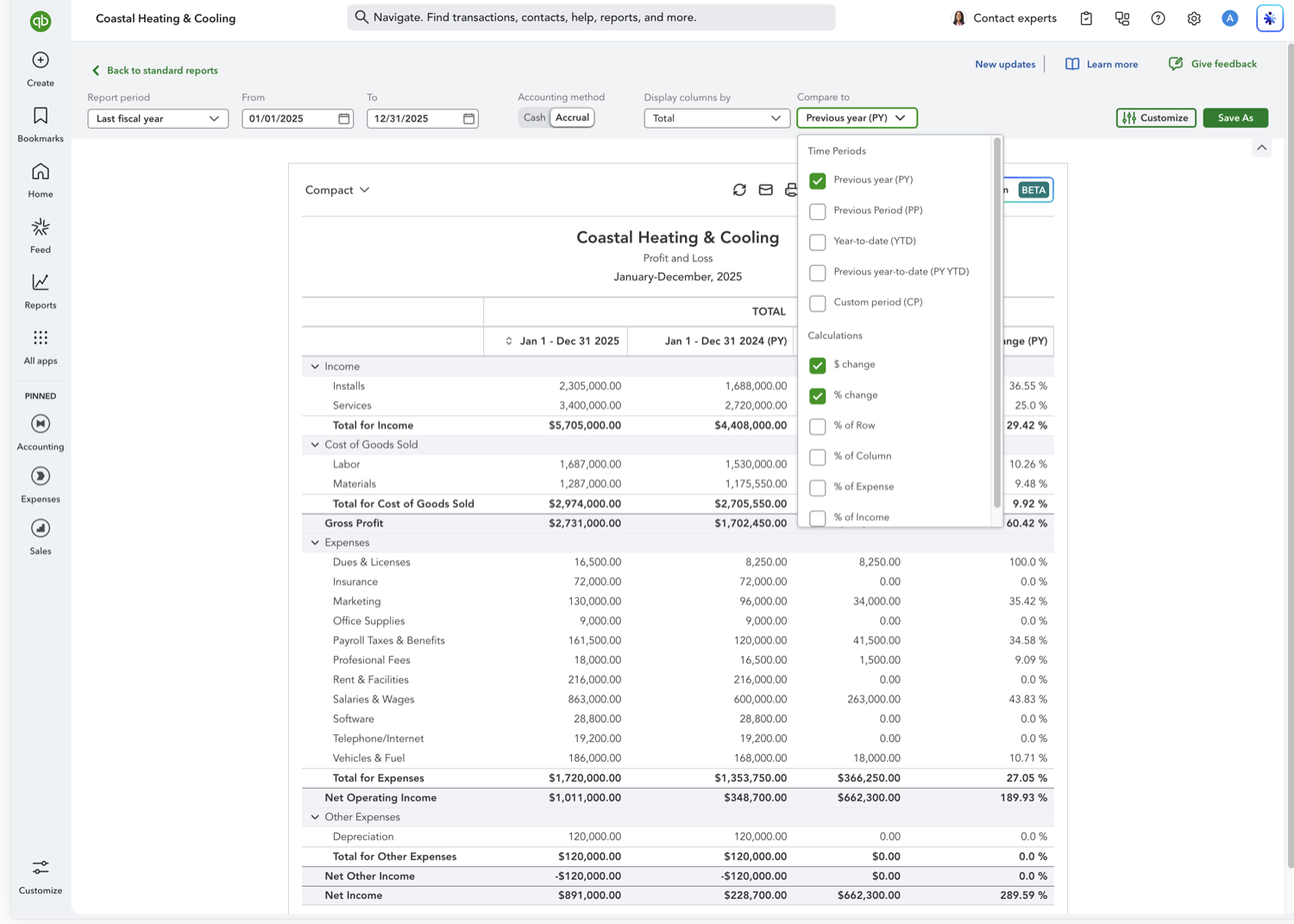Close the Compare to dropdown

pyautogui.click(x=857, y=118)
